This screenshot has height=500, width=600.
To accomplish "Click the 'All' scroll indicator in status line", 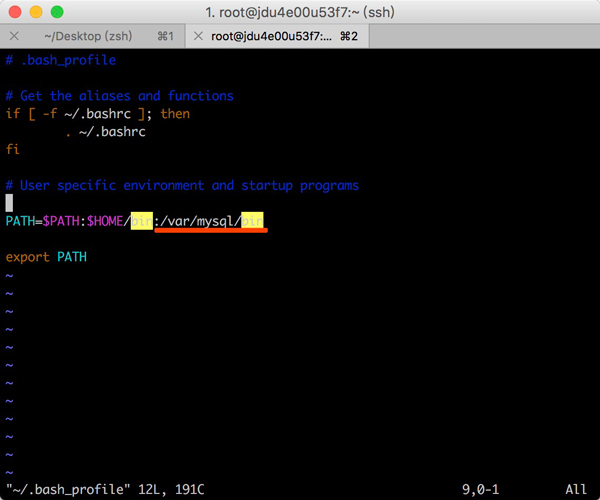I will pos(576,489).
